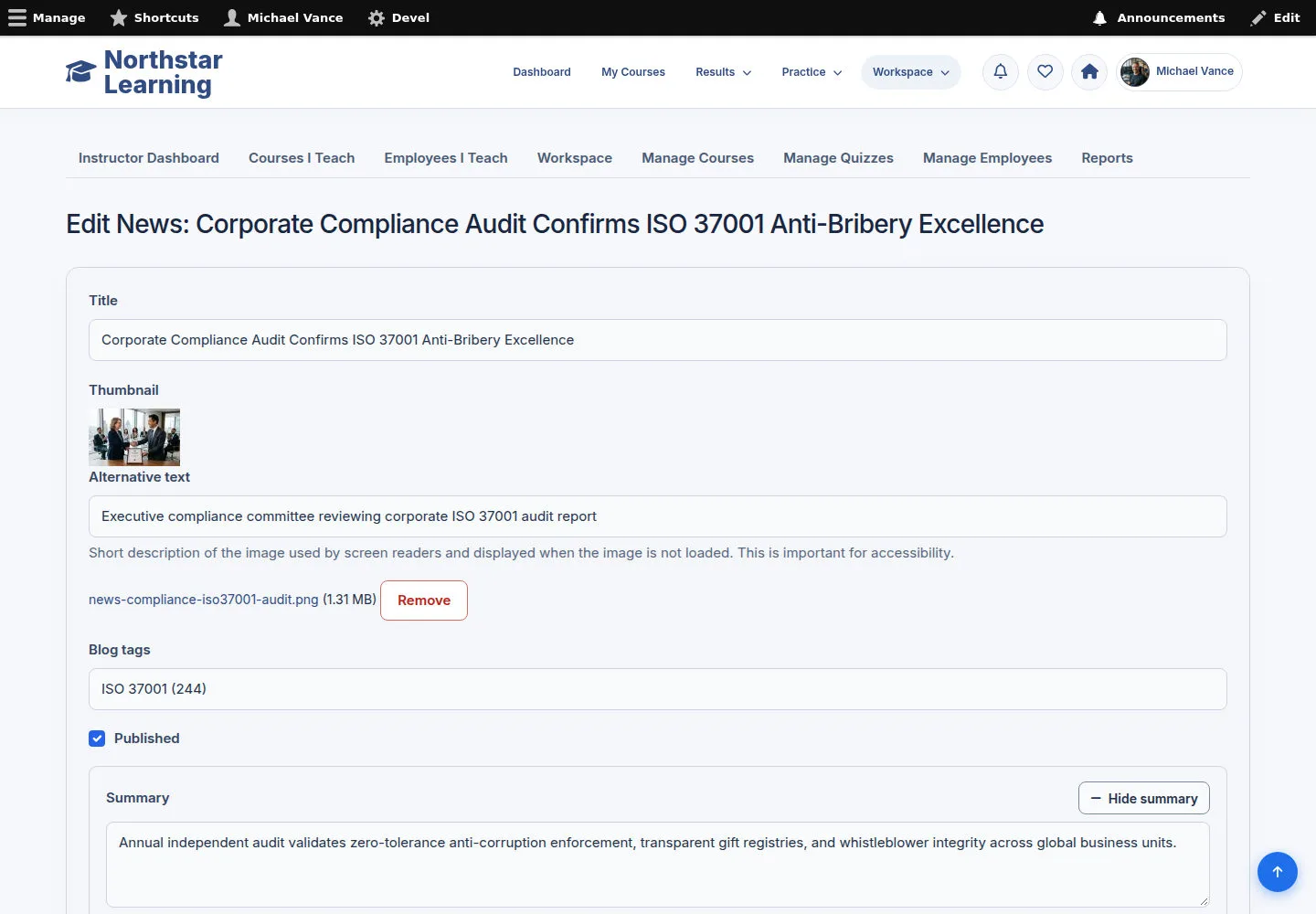
Task: Open the Manage hamburger menu icon
Action: pyautogui.click(x=17, y=18)
